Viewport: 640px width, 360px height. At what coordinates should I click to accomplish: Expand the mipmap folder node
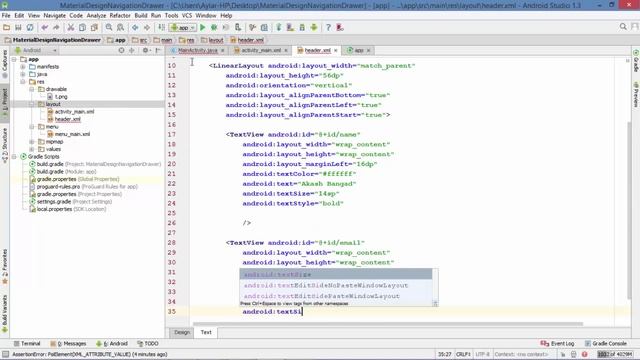click(x=32, y=142)
